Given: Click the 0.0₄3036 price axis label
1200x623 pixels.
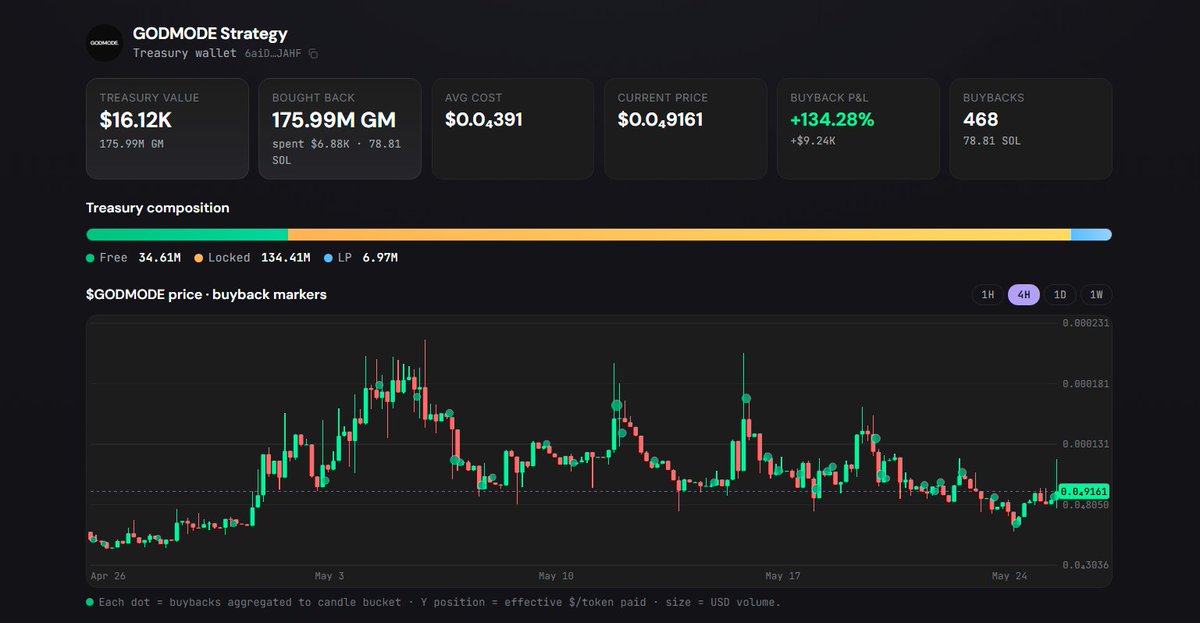Looking at the screenshot, I should pyautogui.click(x=1085, y=566).
